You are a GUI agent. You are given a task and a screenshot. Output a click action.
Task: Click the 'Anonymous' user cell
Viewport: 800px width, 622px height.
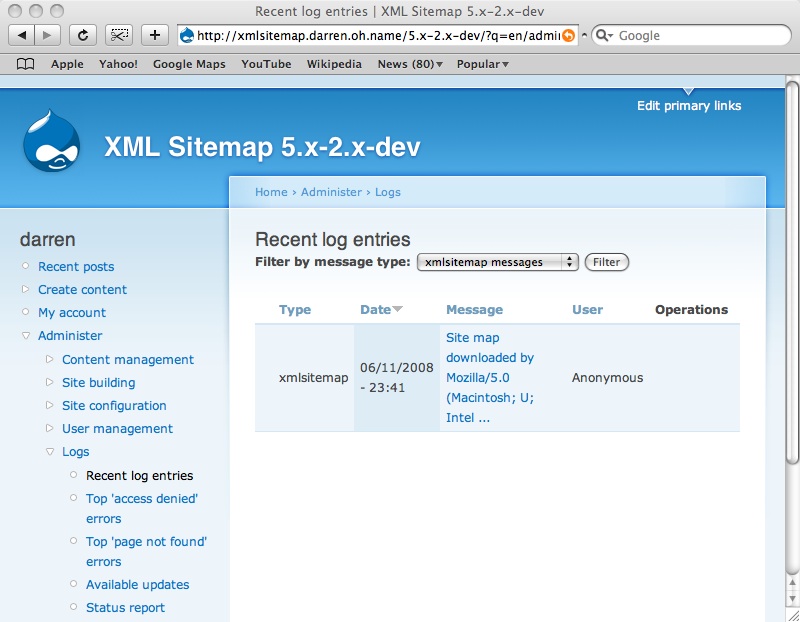click(x=607, y=378)
